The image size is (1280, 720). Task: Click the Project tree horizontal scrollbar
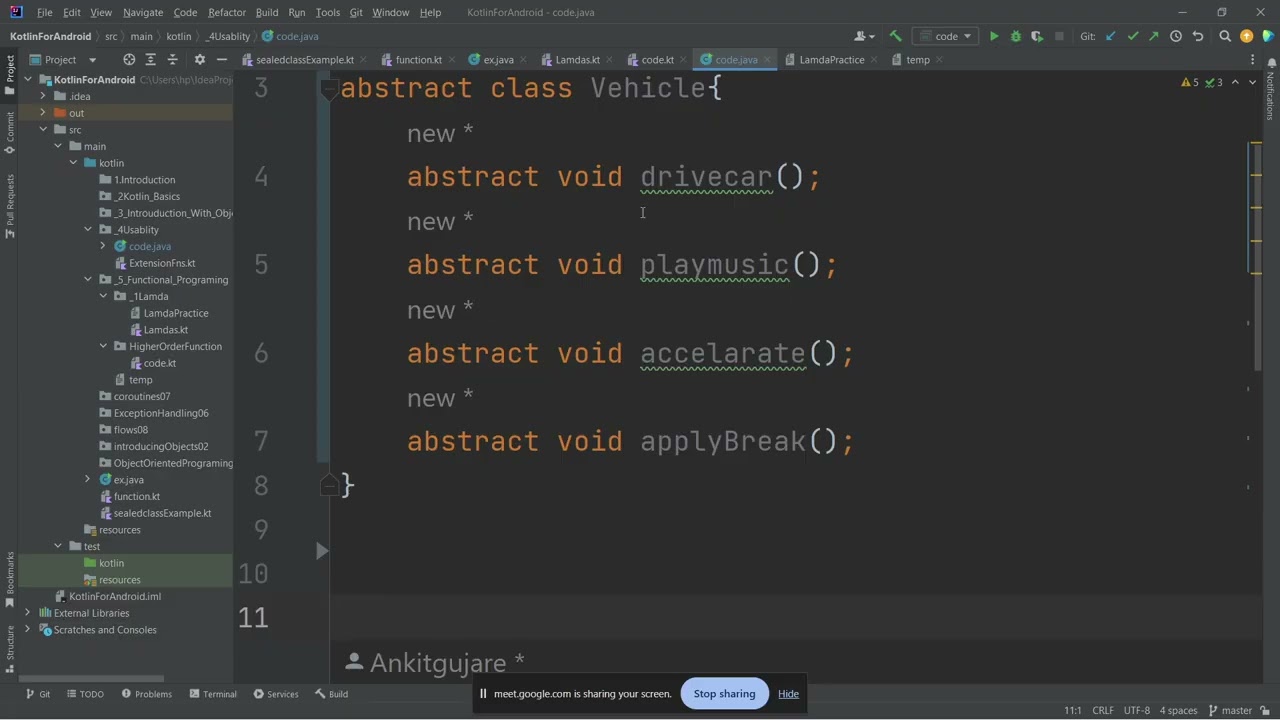click(92, 679)
